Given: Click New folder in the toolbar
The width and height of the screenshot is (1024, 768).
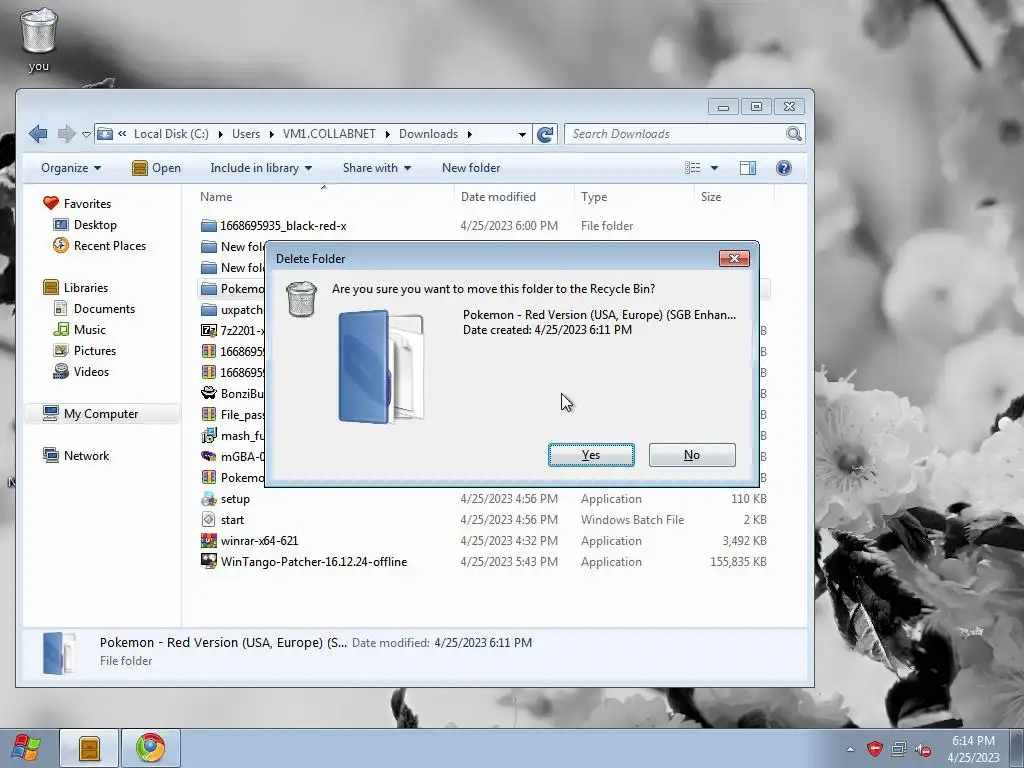Looking at the screenshot, I should (471, 168).
